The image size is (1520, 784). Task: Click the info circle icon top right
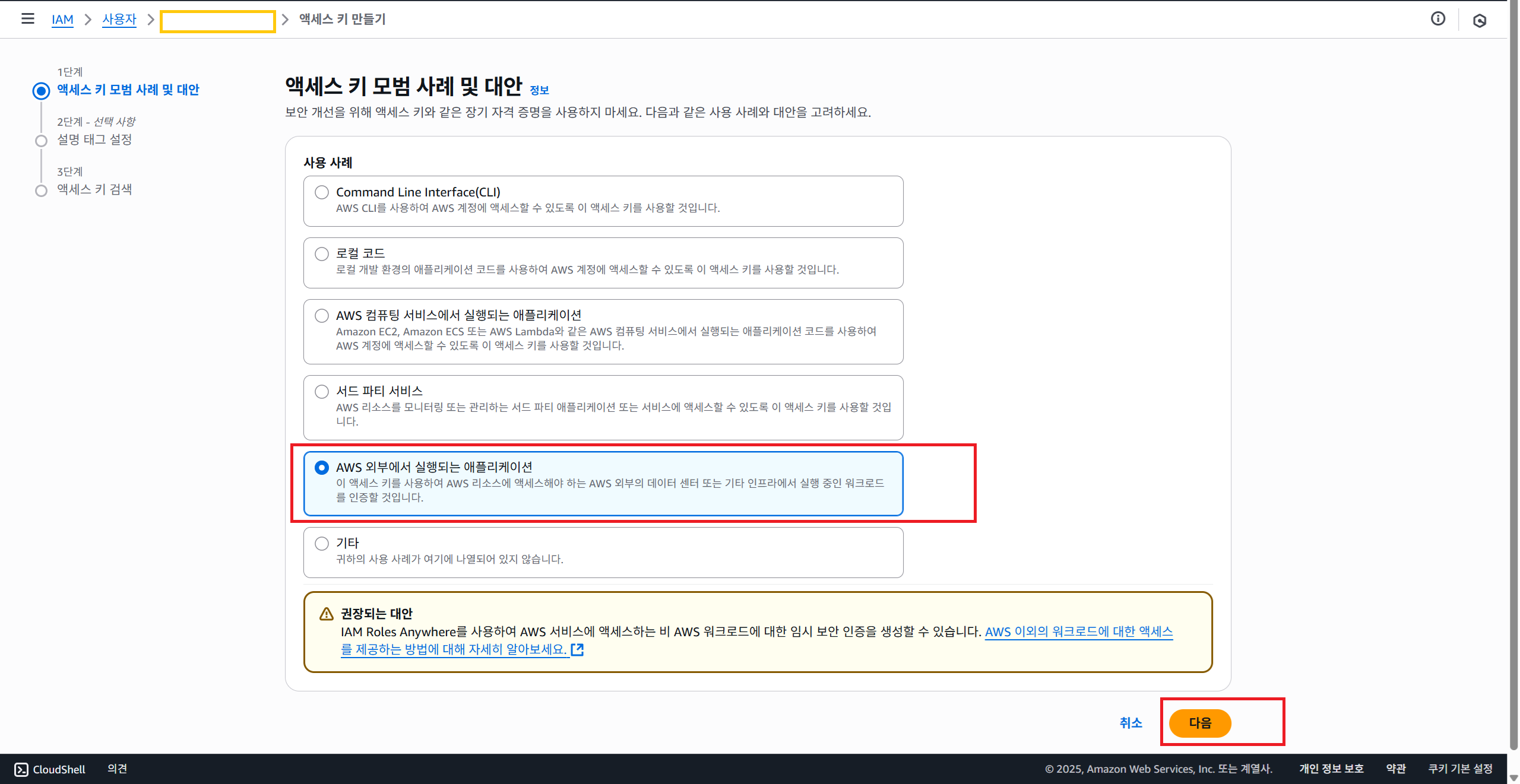1437,19
